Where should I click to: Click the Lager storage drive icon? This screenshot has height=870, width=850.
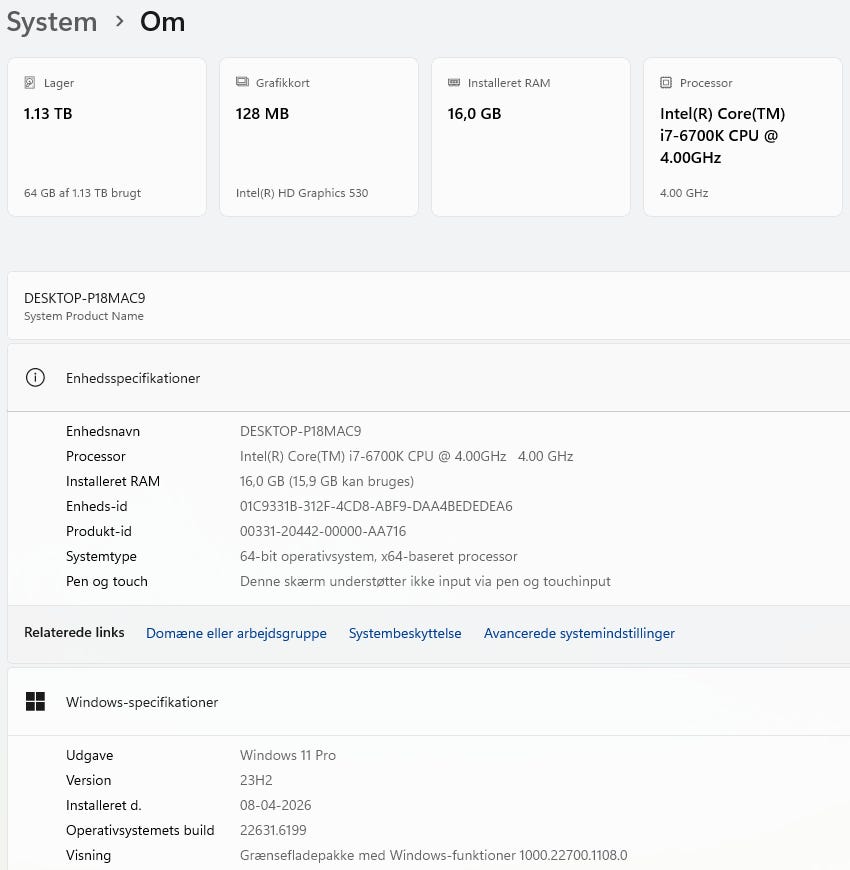point(30,83)
